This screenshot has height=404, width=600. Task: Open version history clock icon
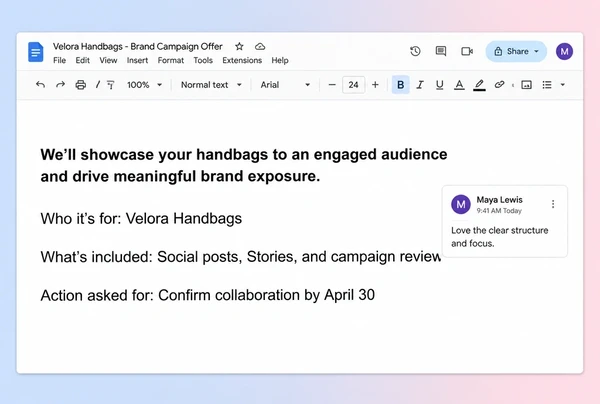click(415, 51)
